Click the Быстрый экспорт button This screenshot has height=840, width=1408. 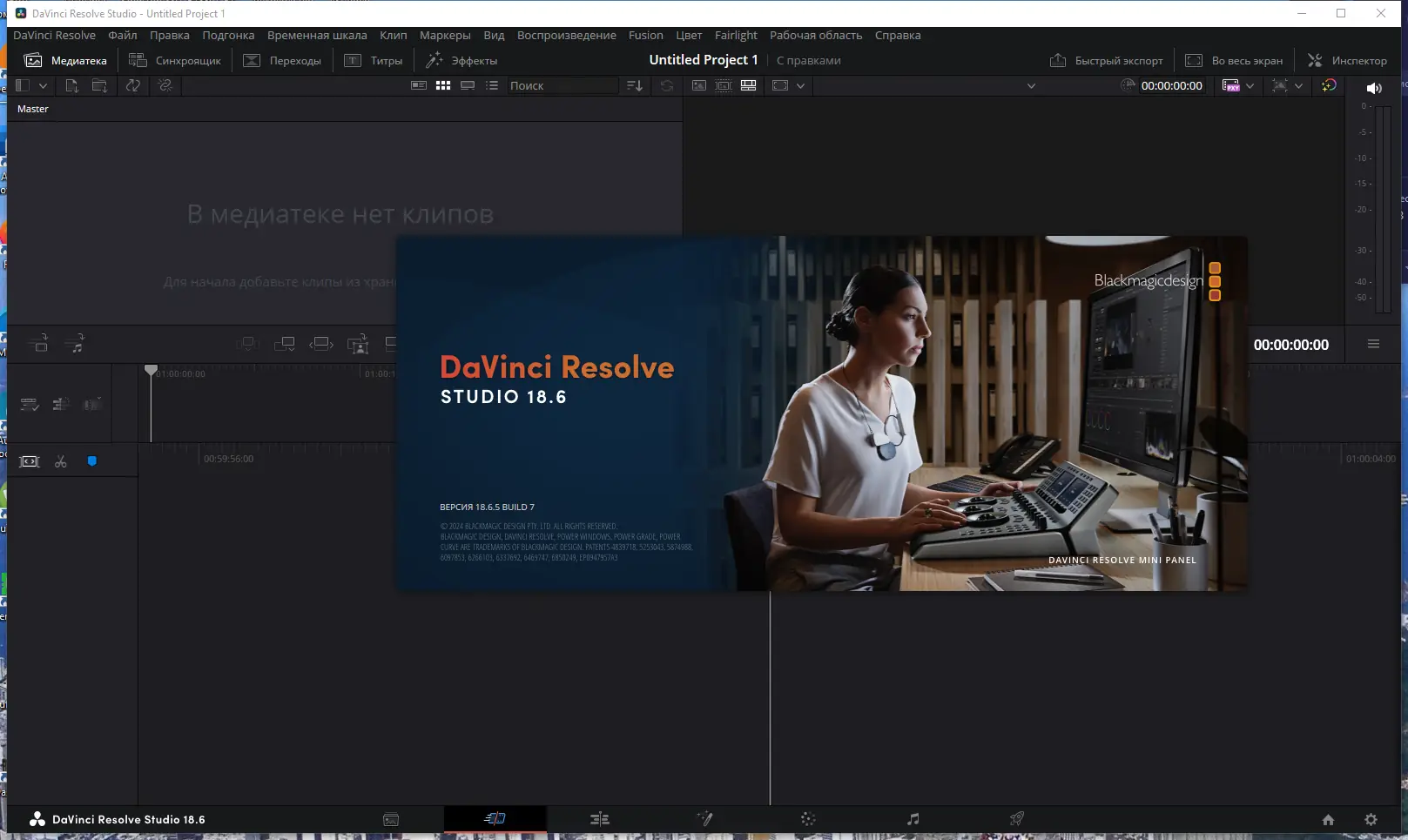pyautogui.click(x=1106, y=60)
